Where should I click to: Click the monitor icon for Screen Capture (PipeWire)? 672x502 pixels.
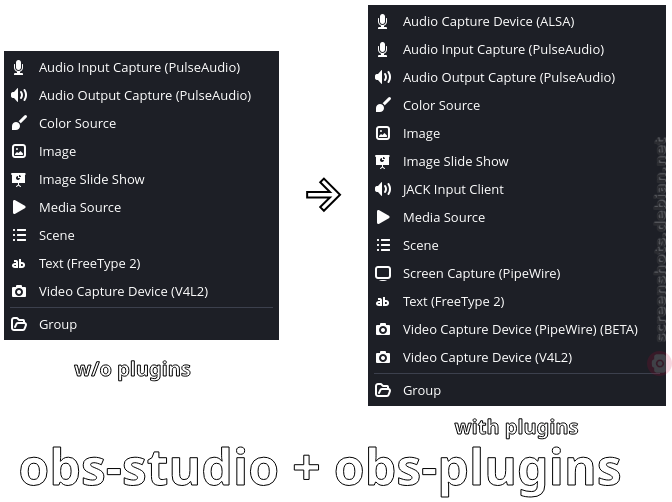383,273
